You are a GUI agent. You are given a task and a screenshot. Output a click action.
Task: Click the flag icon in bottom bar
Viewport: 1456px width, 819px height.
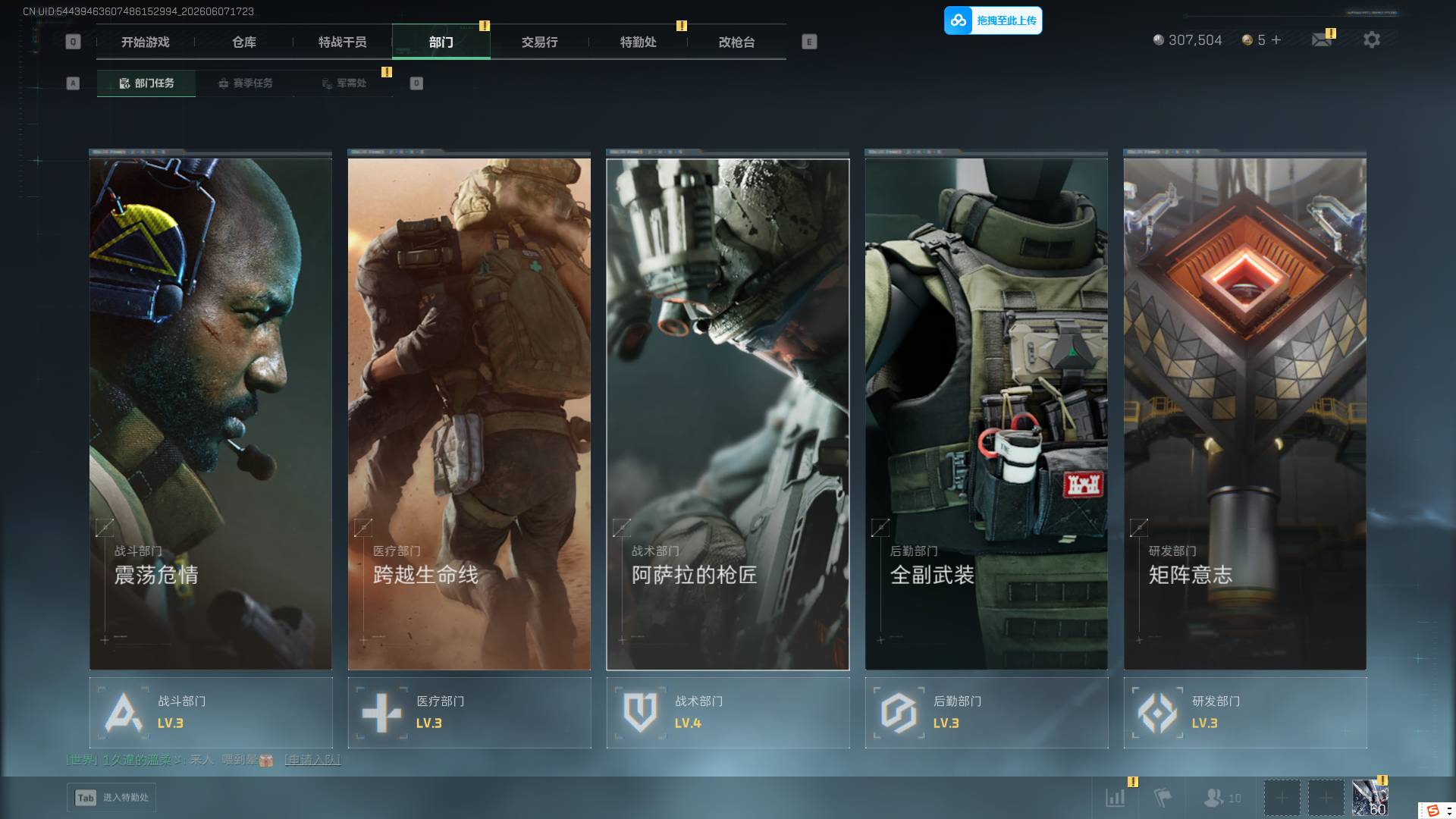click(1162, 798)
